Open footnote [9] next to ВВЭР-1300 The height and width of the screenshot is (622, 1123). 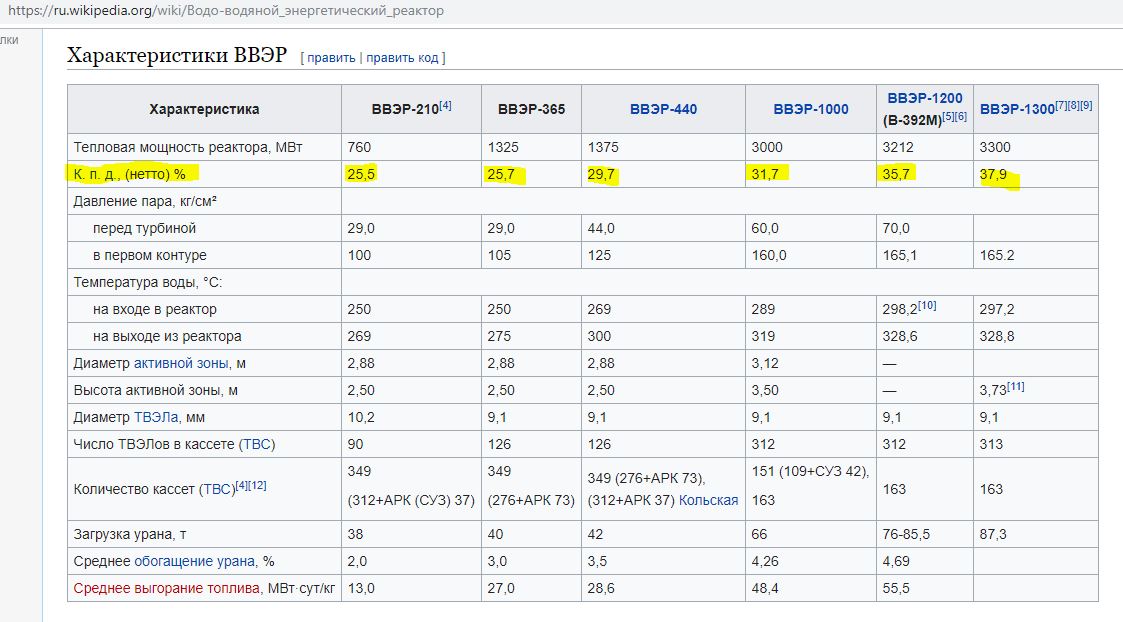pyautogui.click(x=1086, y=105)
